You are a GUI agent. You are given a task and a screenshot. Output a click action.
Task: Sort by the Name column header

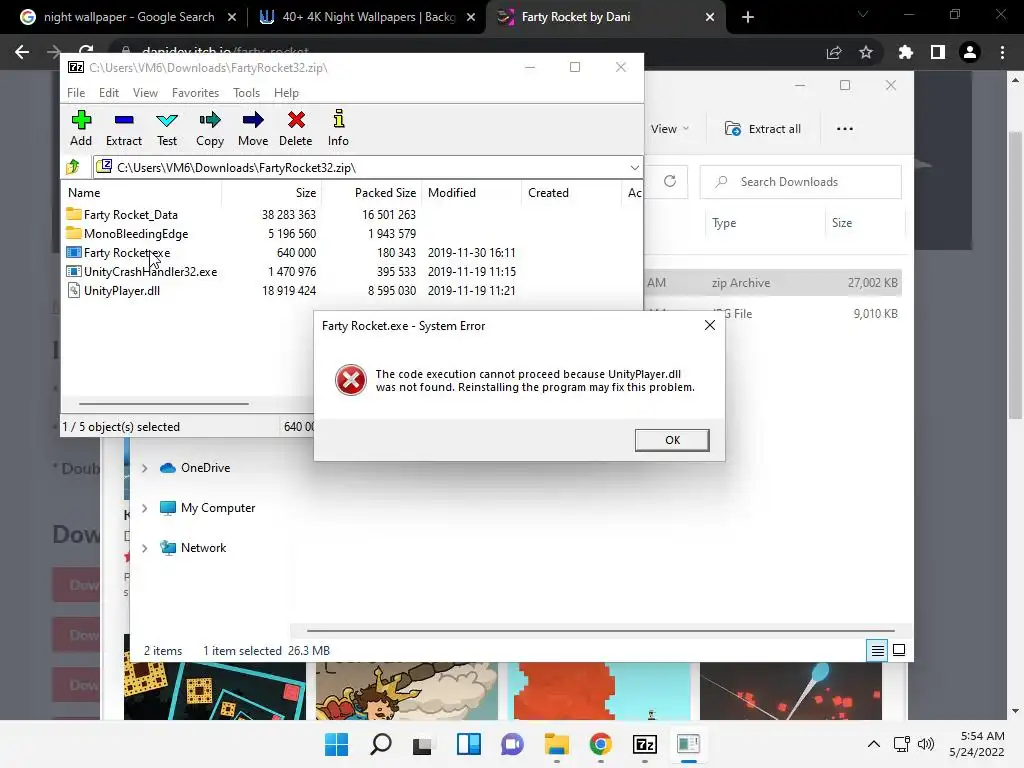[84, 193]
